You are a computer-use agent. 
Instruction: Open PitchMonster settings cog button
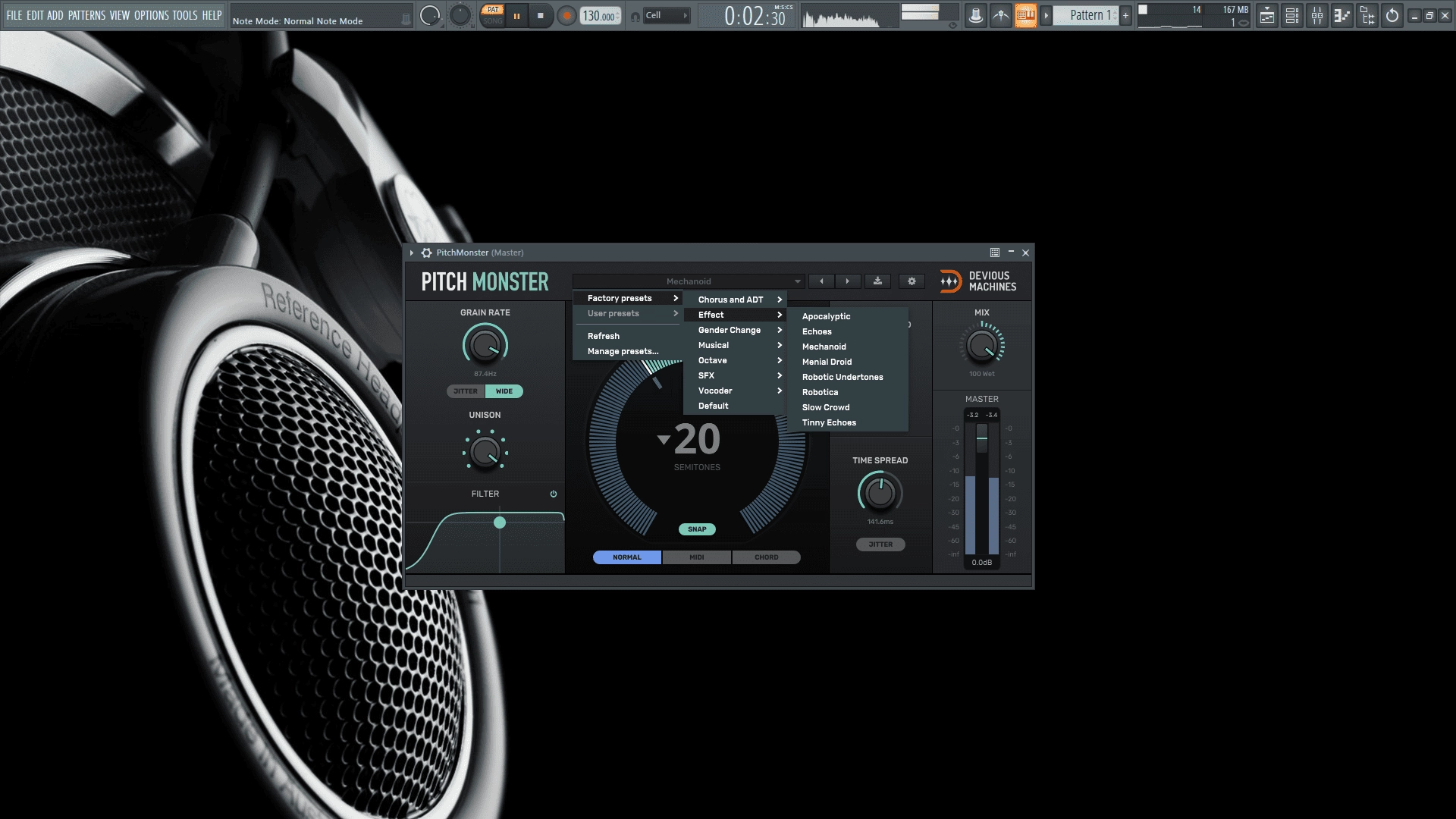(x=912, y=281)
